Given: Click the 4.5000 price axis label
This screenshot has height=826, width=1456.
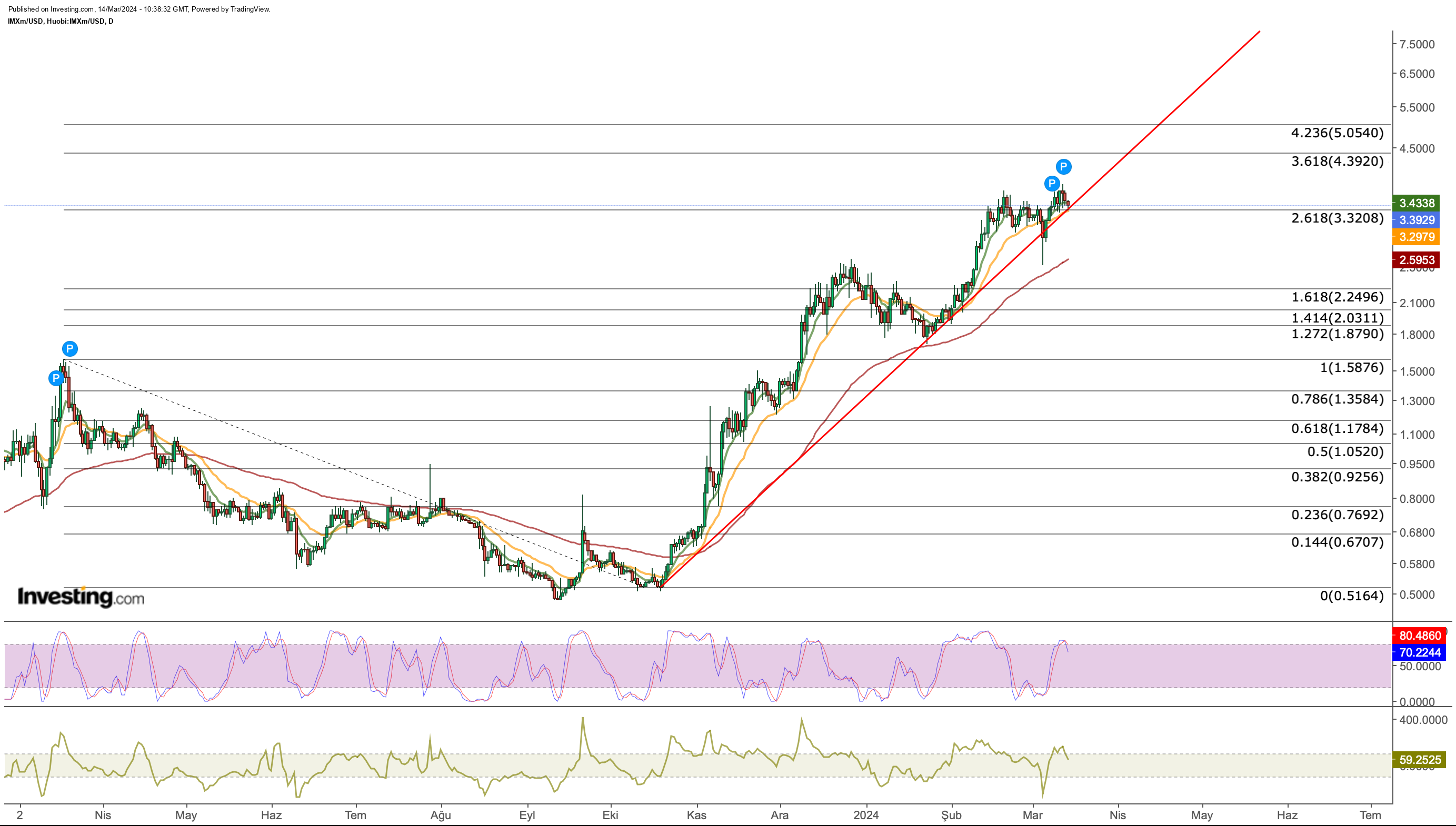Looking at the screenshot, I should click(x=1417, y=148).
